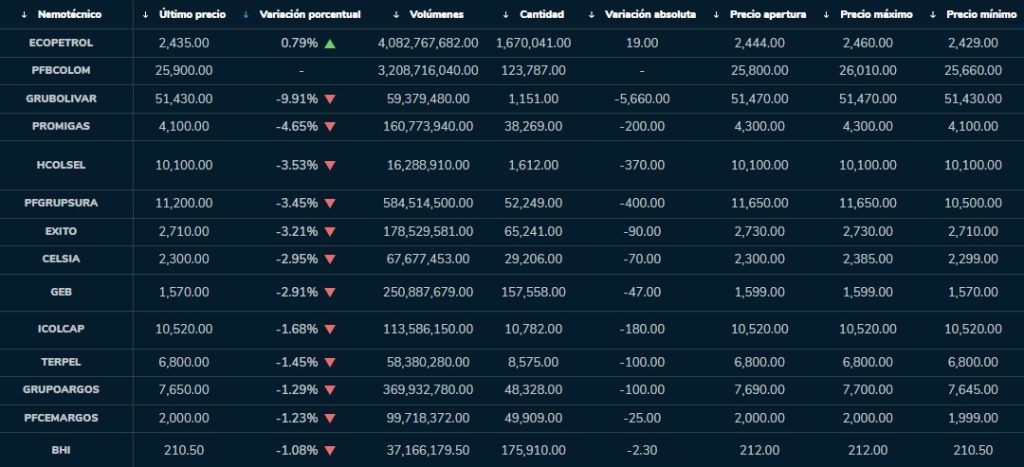Screen dimensions: 1024x467
Task: Select the ICOLCAP ticker
Action: tap(61, 329)
